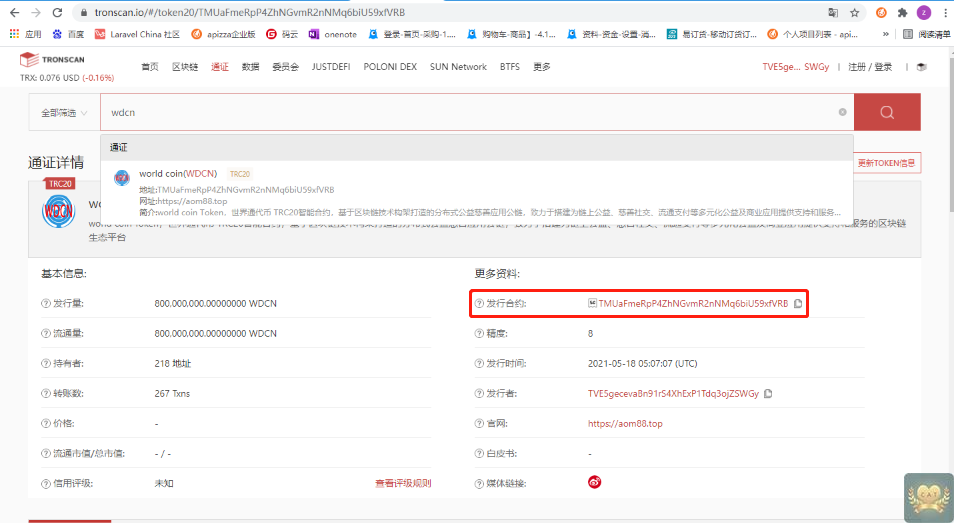The image size is (954, 523).
Task: Open the 区块链 menu
Action: click(185, 67)
